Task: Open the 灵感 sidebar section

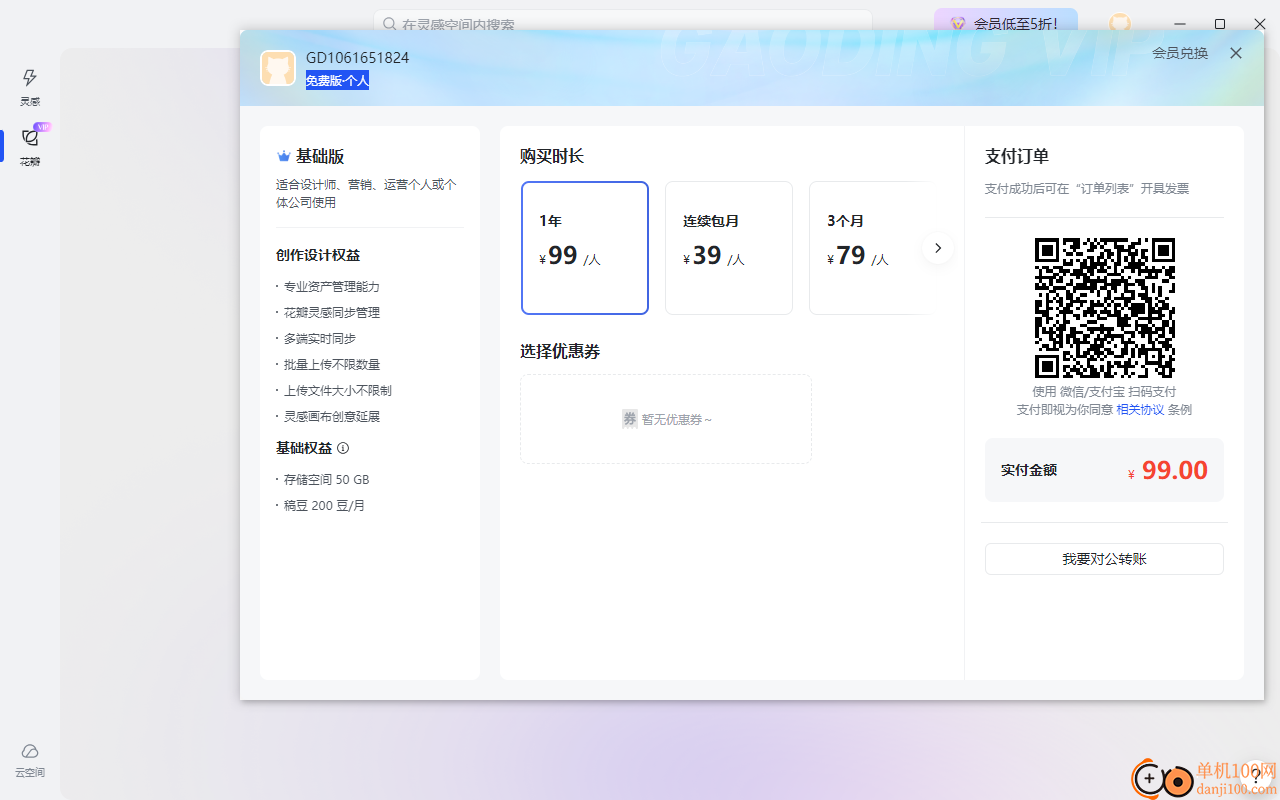Action: tap(30, 87)
